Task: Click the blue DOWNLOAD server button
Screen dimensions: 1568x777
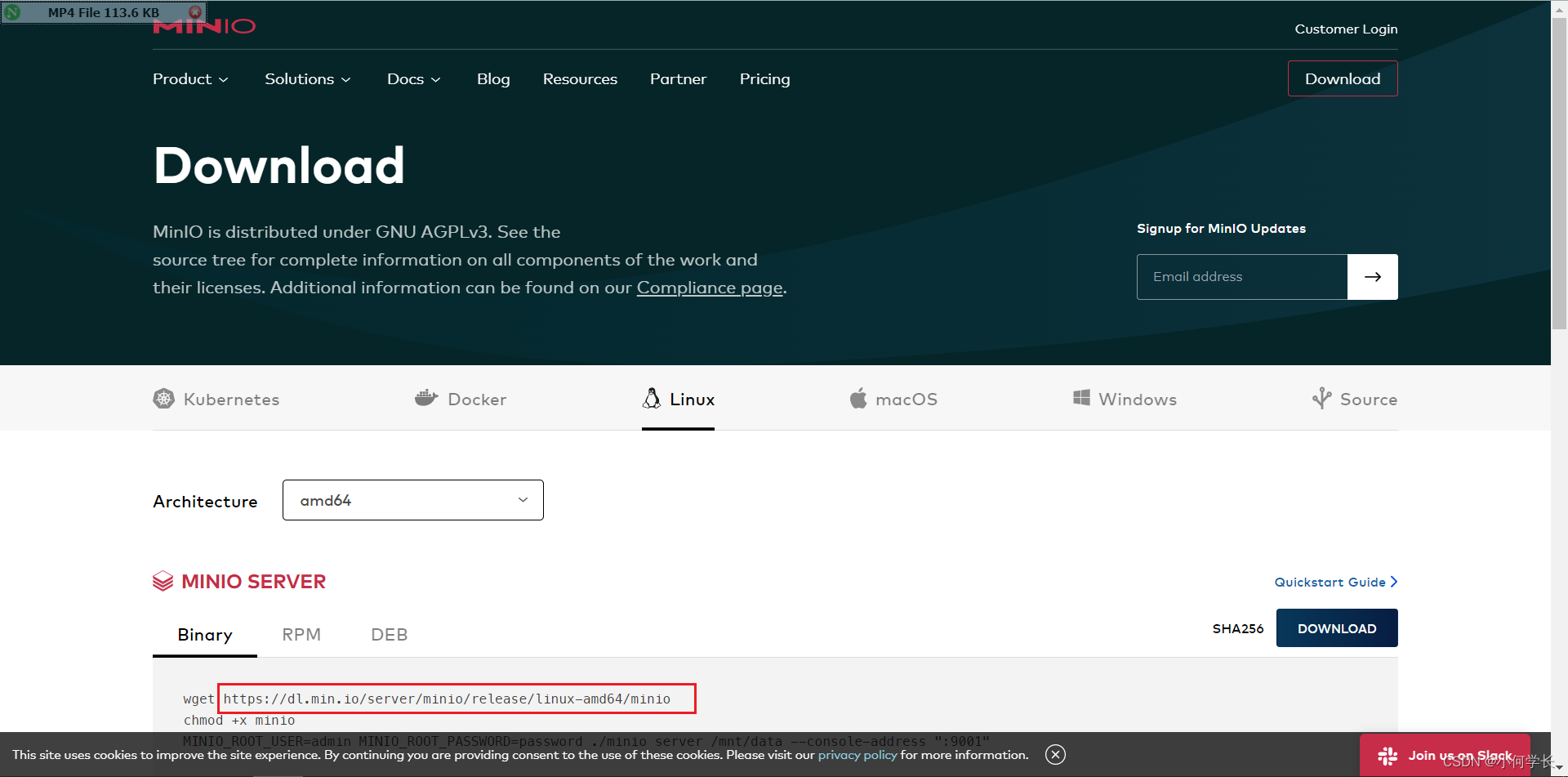Action: coord(1337,628)
